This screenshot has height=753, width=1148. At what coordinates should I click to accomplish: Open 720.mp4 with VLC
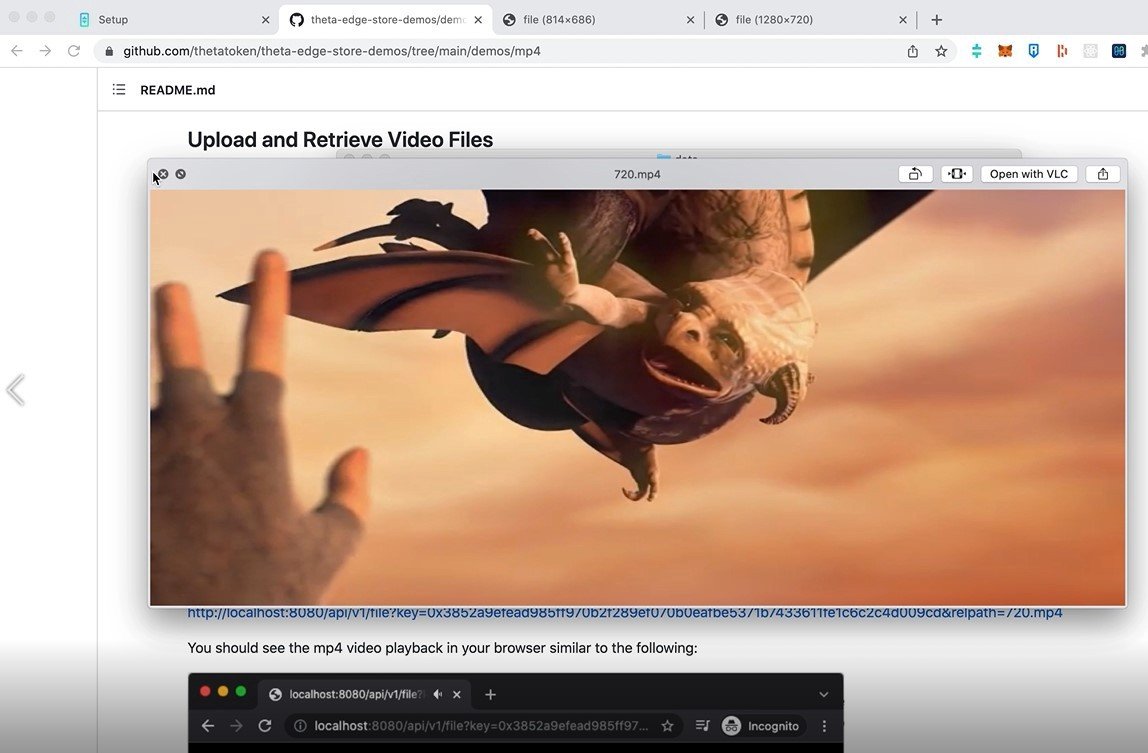click(1029, 174)
